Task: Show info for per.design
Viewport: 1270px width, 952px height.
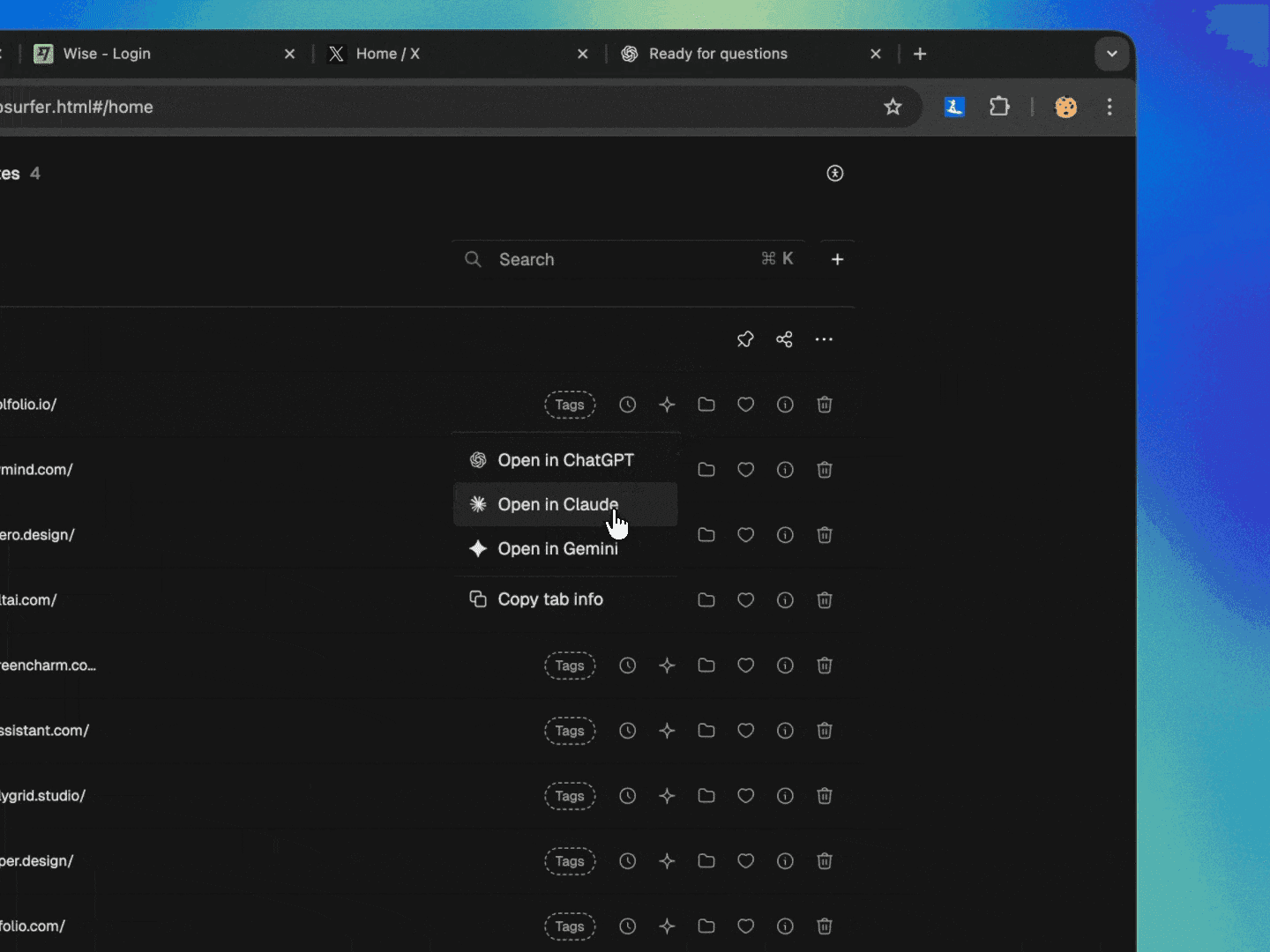Action: tap(785, 861)
